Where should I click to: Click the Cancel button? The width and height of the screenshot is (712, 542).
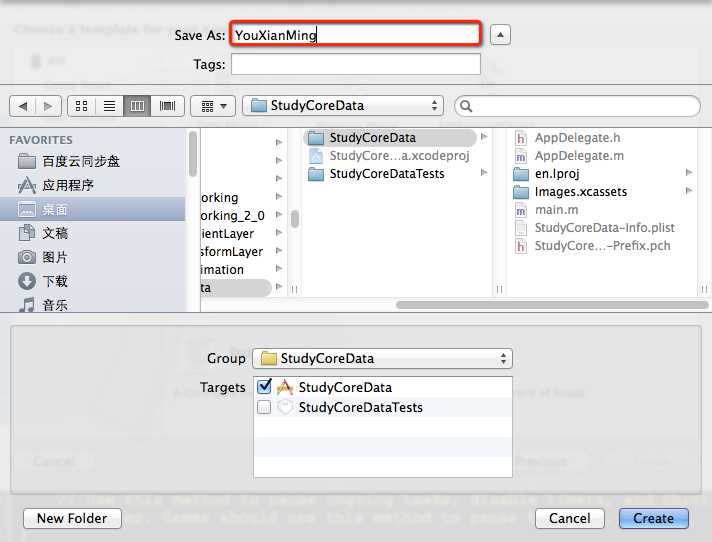570,518
